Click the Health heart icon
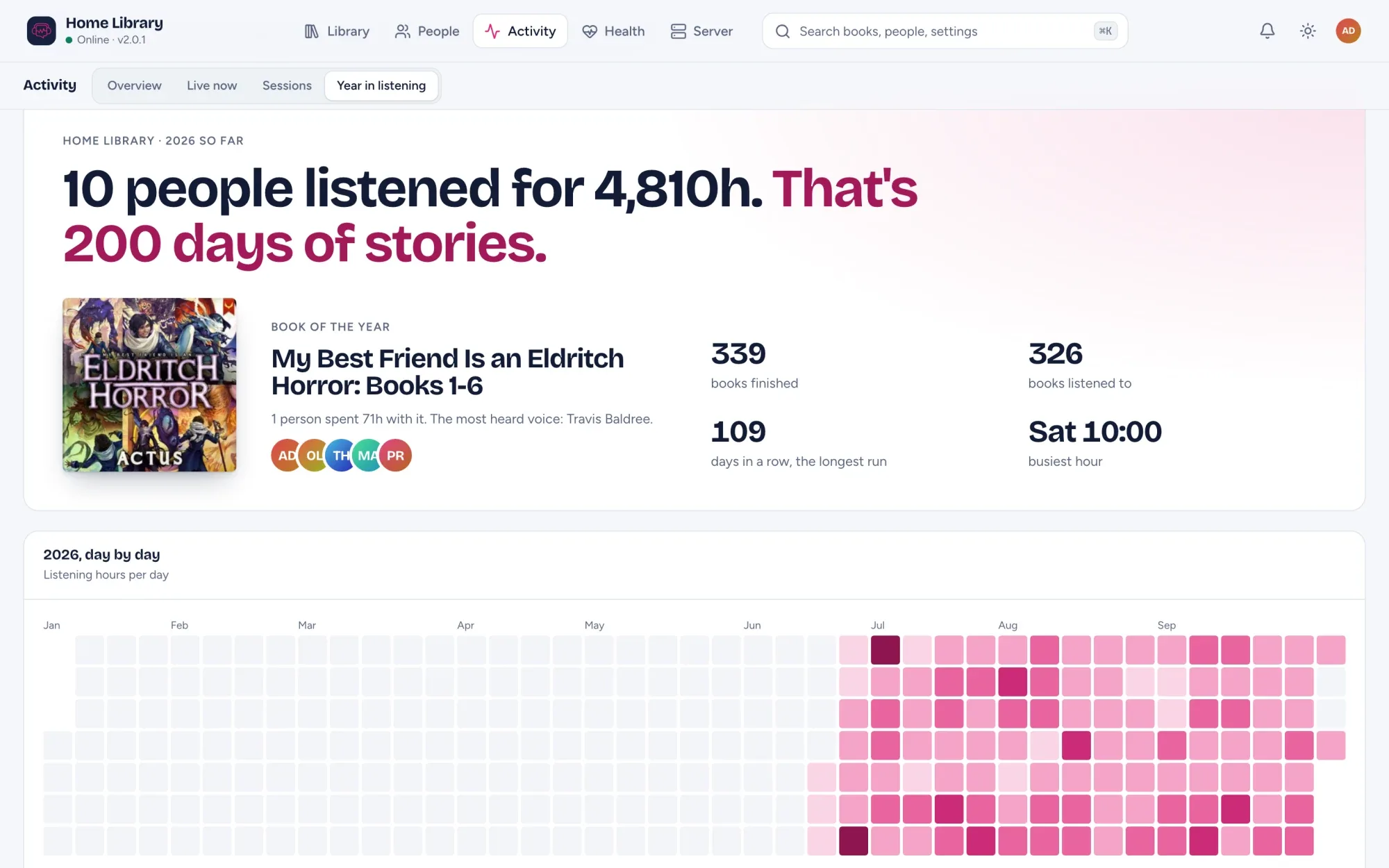Viewport: 1389px width, 868px height. point(590,31)
